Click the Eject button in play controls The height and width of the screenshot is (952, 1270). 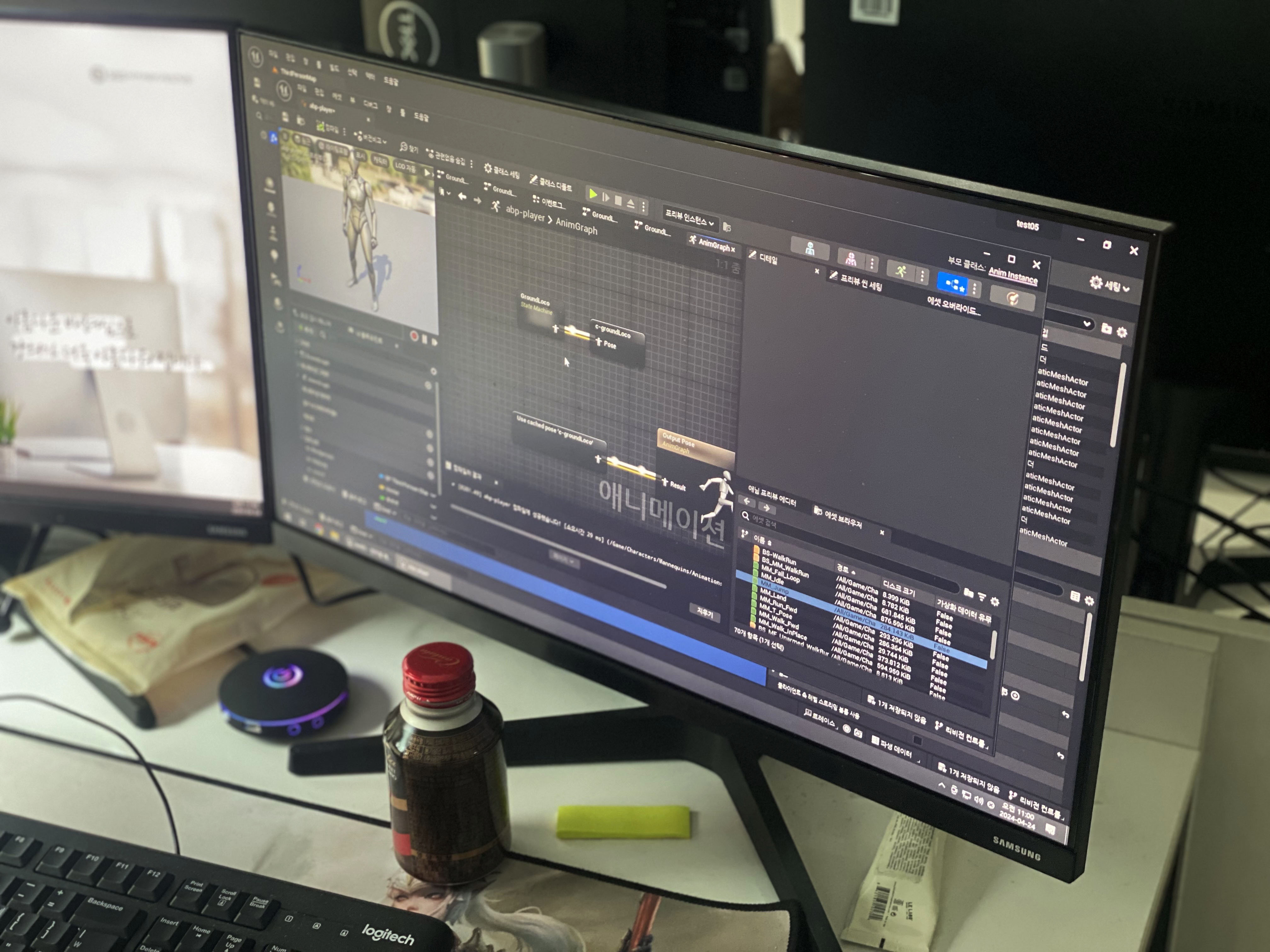630,203
